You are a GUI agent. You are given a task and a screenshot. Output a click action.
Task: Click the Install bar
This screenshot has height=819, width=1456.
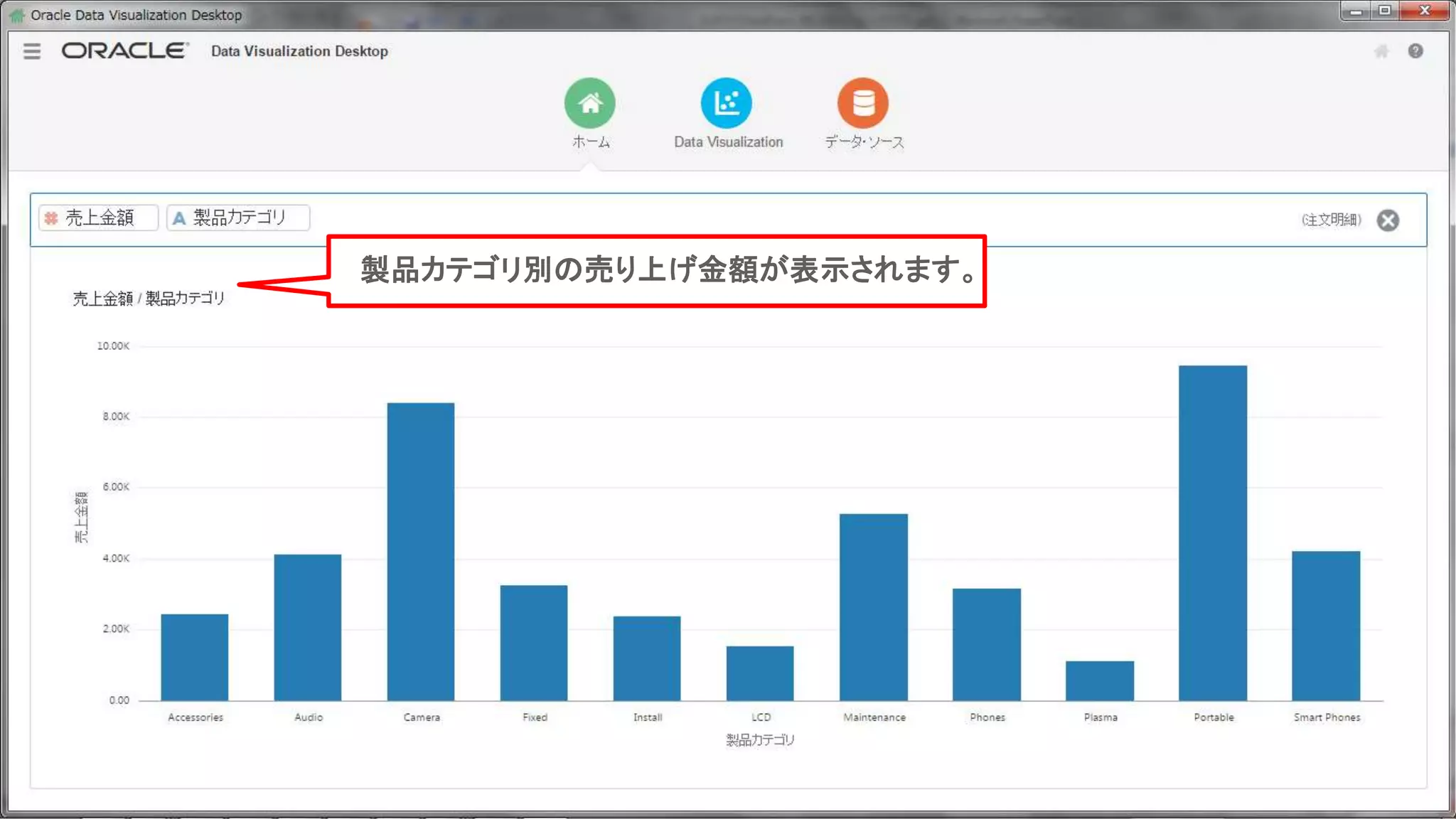coord(647,658)
